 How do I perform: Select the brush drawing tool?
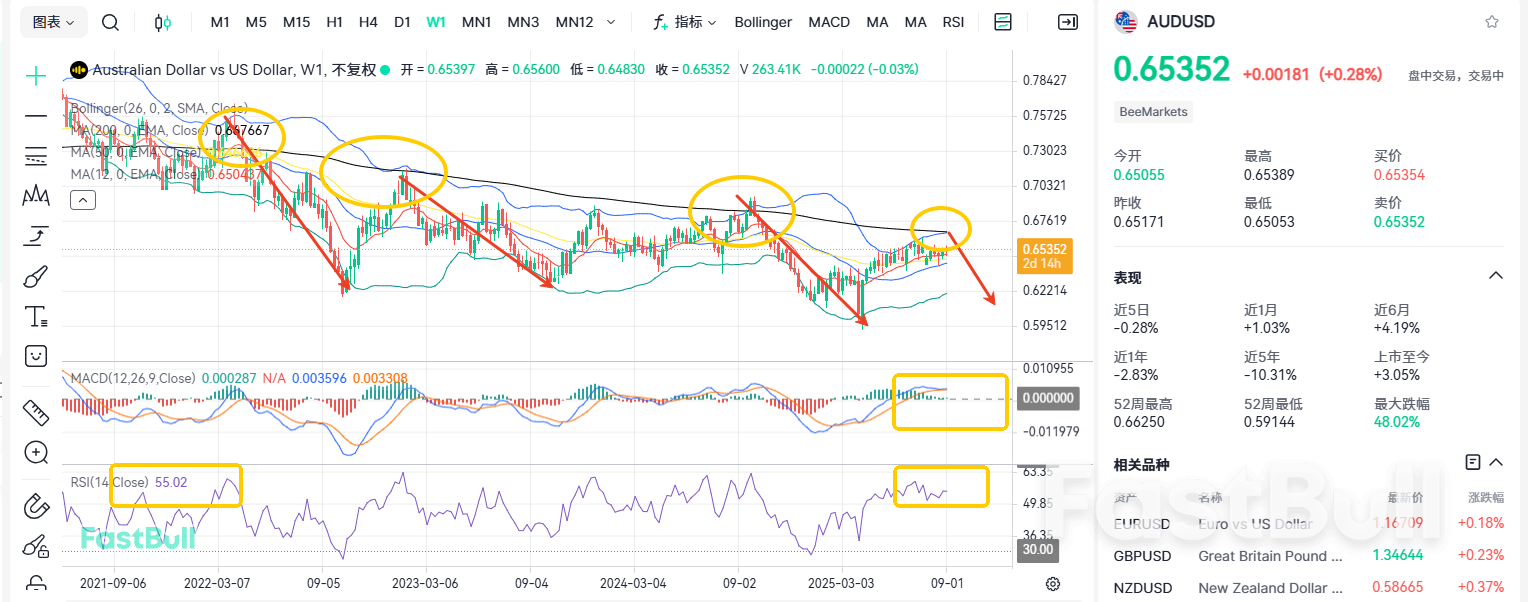tap(35, 276)
